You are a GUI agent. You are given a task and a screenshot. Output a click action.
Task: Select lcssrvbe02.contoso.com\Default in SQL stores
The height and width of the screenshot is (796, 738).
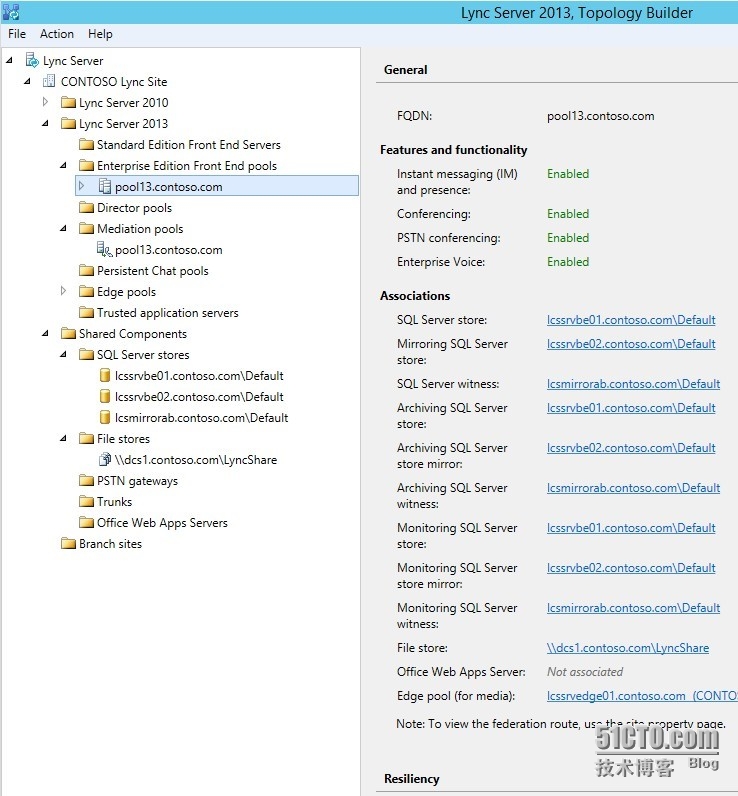point(199,396)
